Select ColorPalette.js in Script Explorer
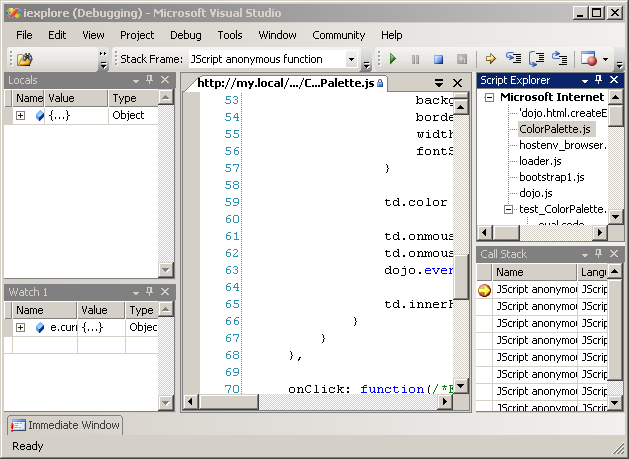The height and width of the screenshot is (459, 629). coord(555,129)
